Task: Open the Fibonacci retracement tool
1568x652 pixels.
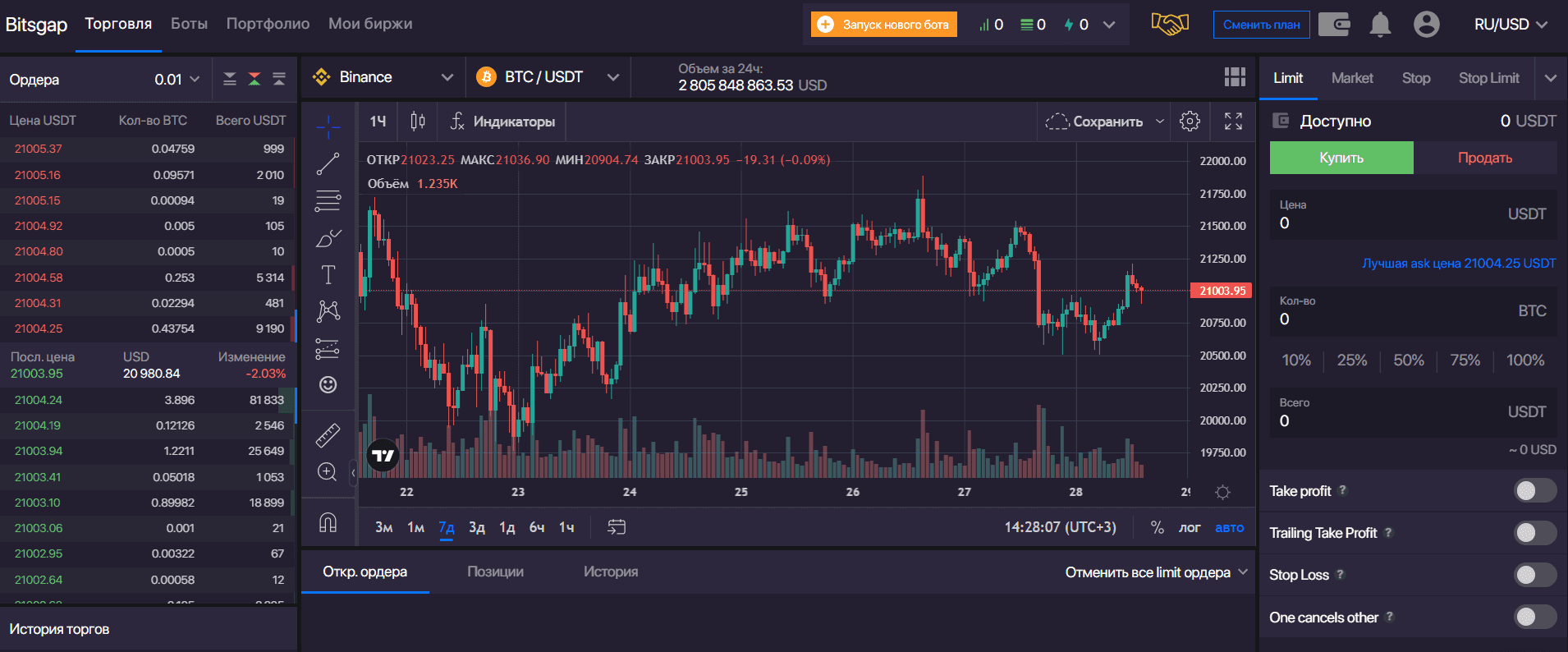Action: (328, 201)
